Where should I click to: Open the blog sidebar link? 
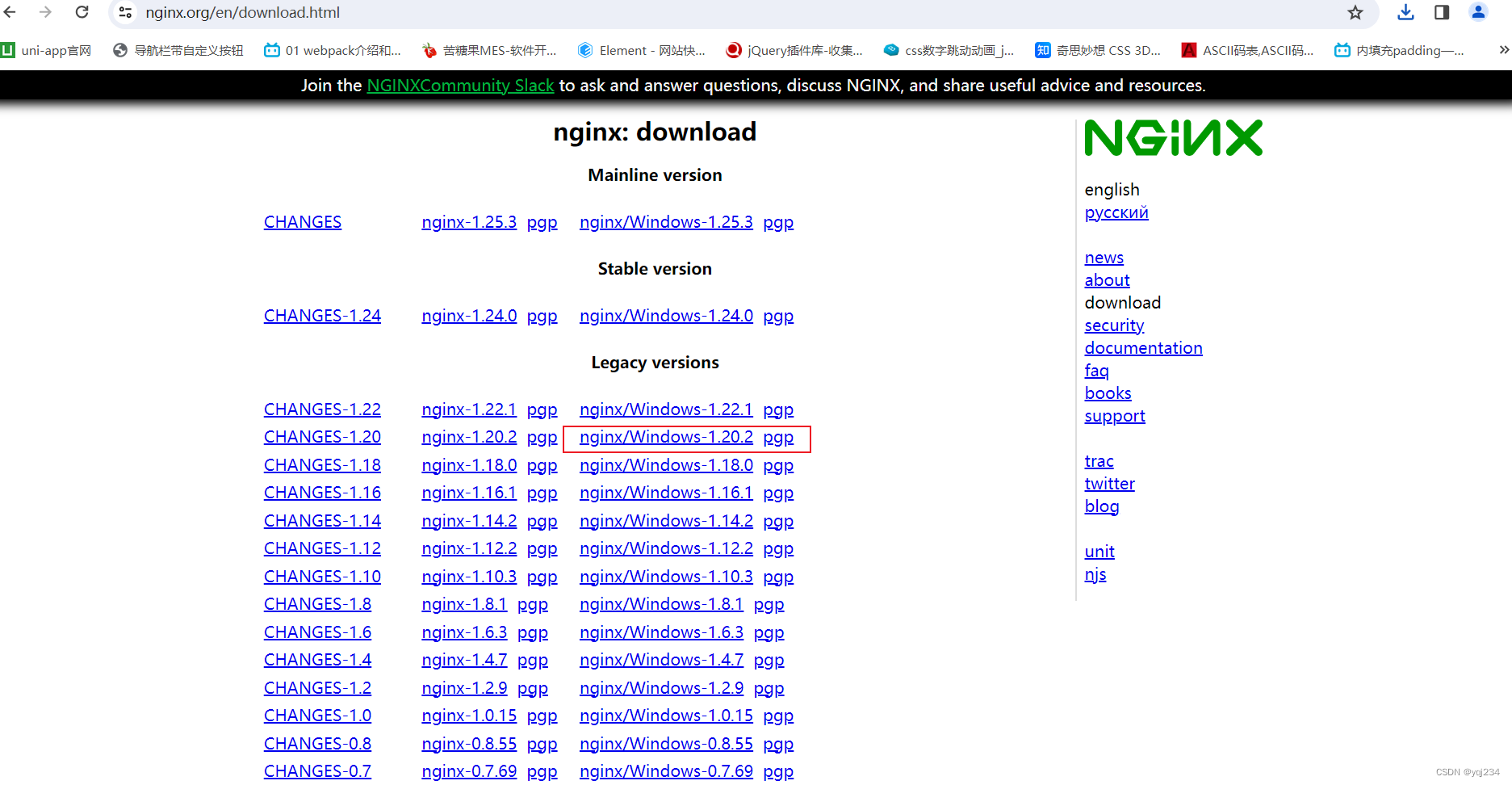[1101, 506]
